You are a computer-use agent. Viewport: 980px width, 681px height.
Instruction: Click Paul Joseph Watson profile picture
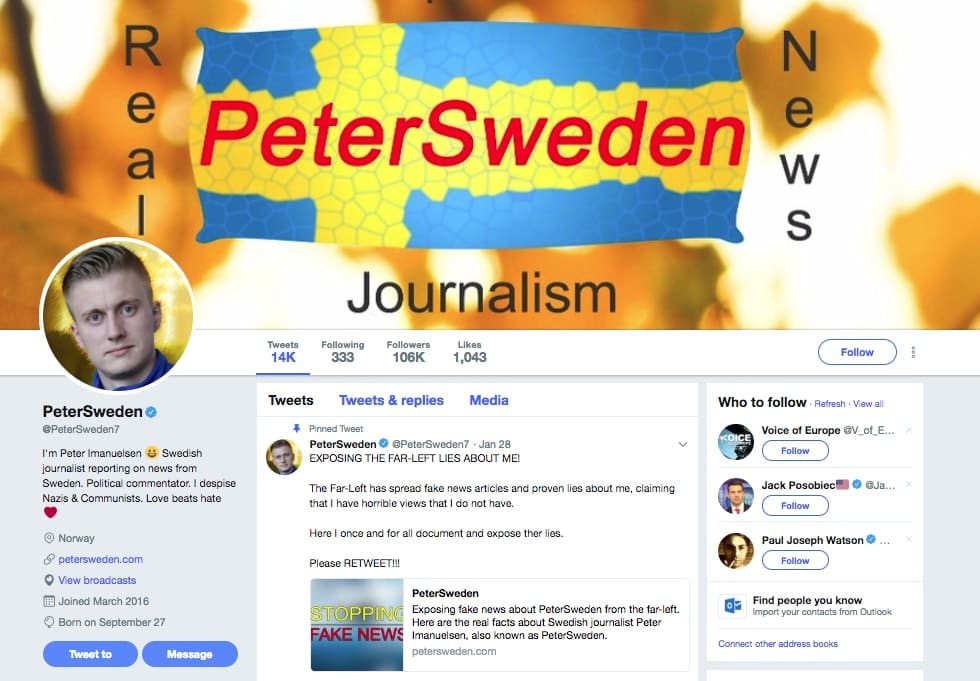tap(736, 551)
